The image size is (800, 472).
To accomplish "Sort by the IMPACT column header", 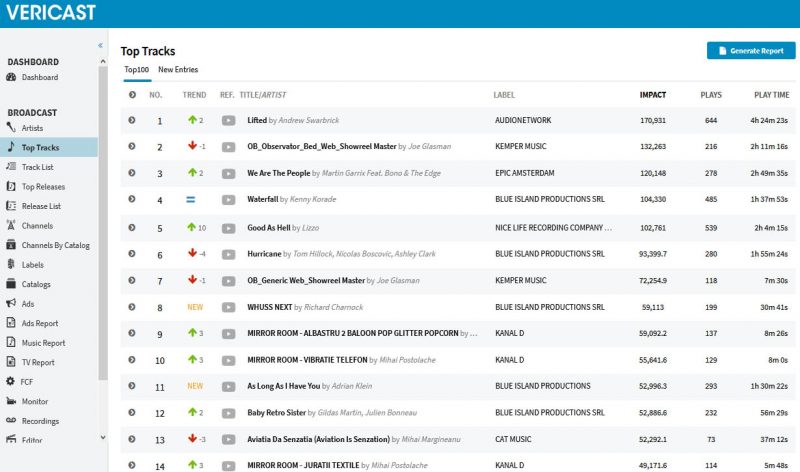I will [x=653, y=95].
